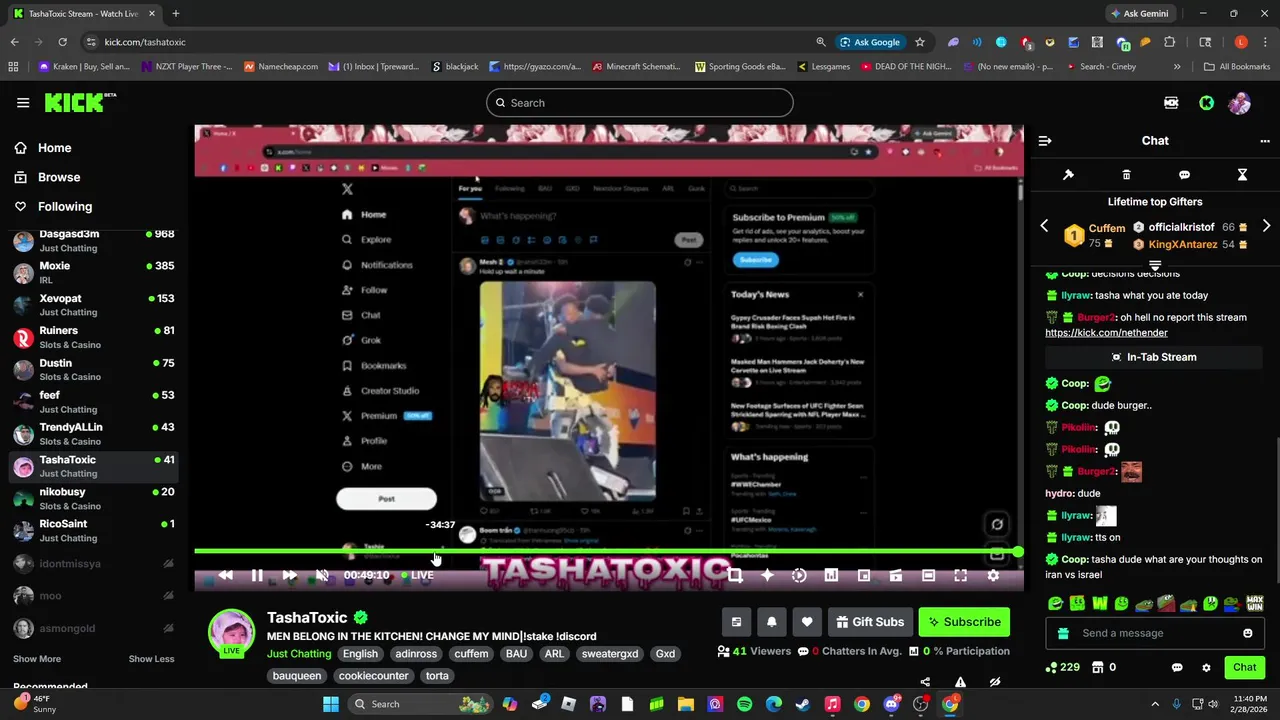The height and width of the screenshot is (720, 1280).
Task: Click Show More in sidebar
Action: click(x=37, y=659)
